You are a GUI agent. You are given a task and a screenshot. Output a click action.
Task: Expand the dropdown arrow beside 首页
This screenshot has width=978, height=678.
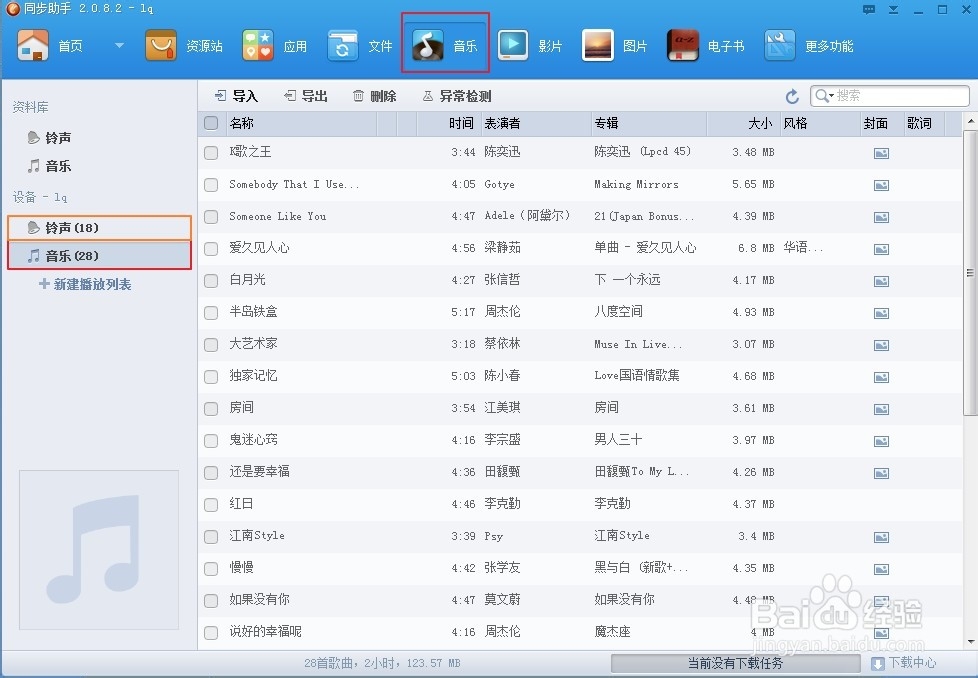119,46
